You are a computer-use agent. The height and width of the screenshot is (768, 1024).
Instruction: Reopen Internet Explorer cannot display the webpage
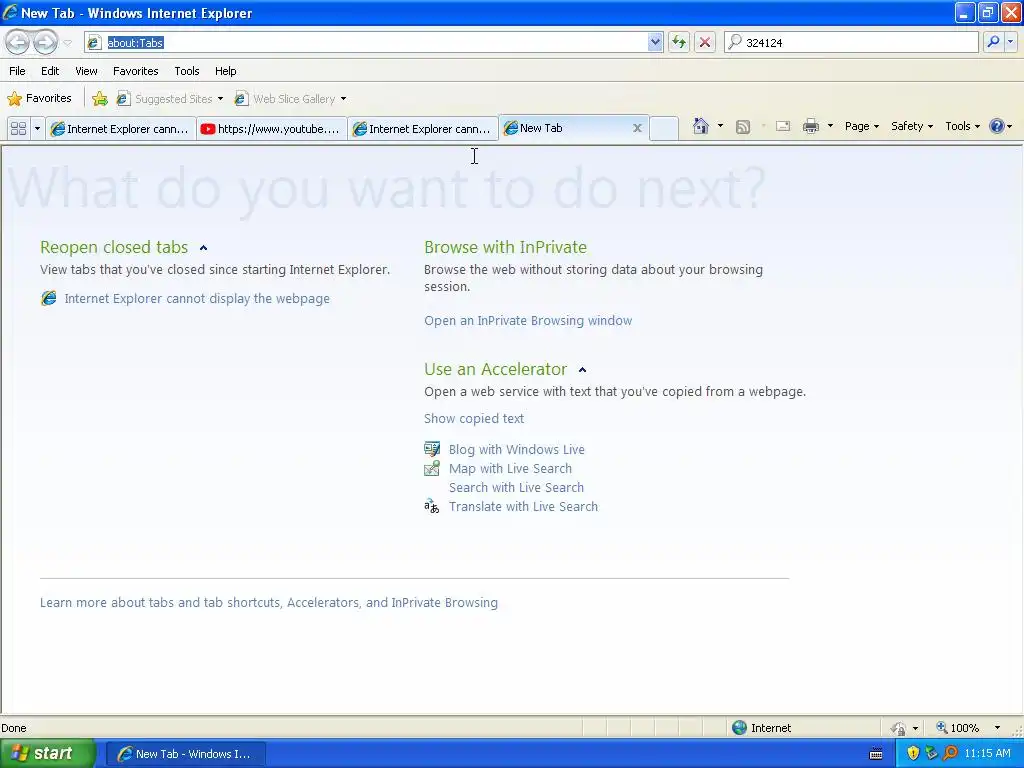[x=197, y=298]
